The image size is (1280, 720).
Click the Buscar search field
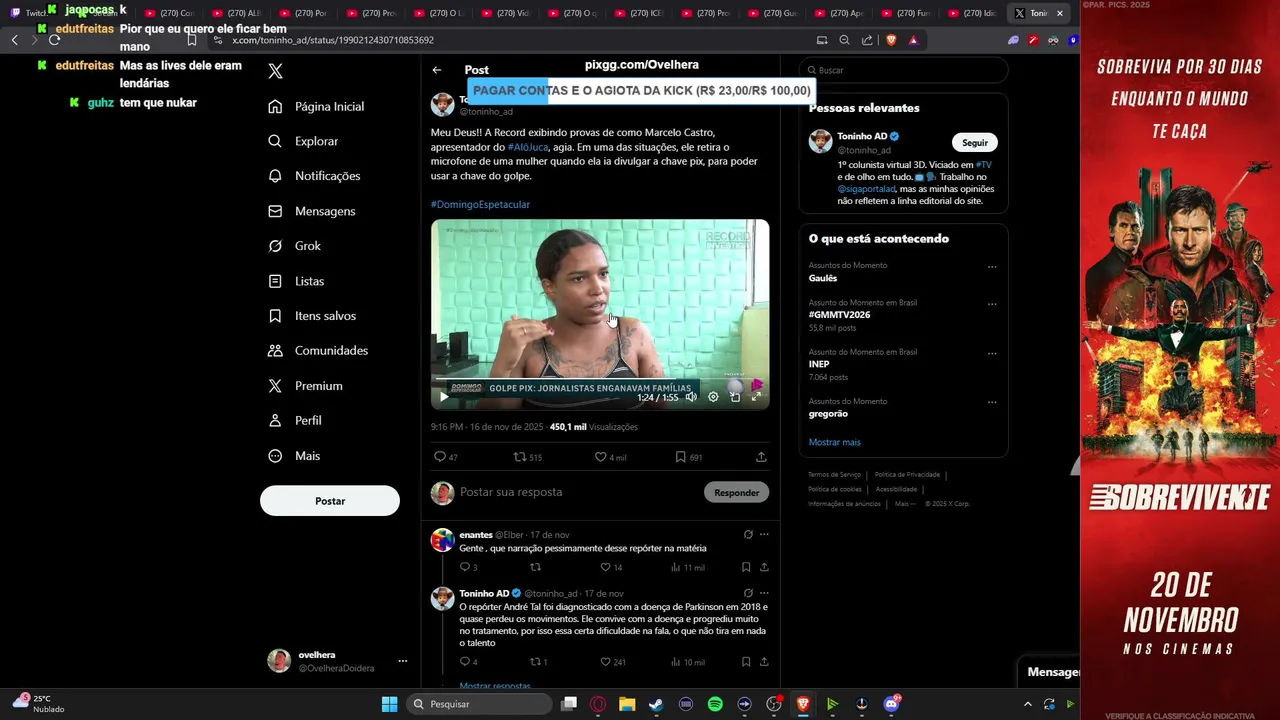[904, 70]
